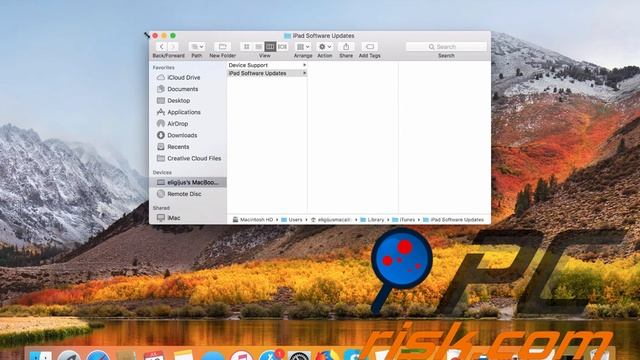Click eligijusmacair in path bar
Screen dimensions: 640x360
point(331,220)
